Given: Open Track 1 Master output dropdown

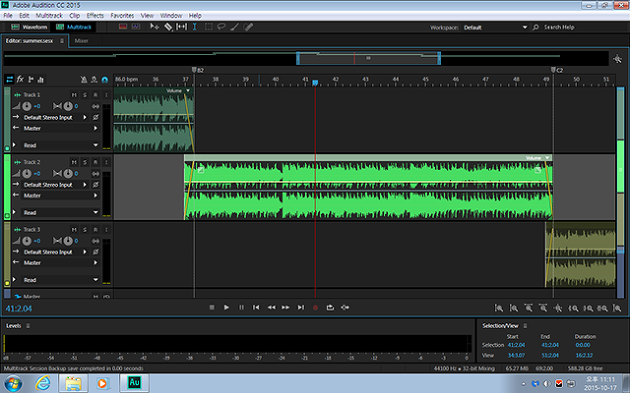Looking at the screenshot, I should tap(96, 128).
